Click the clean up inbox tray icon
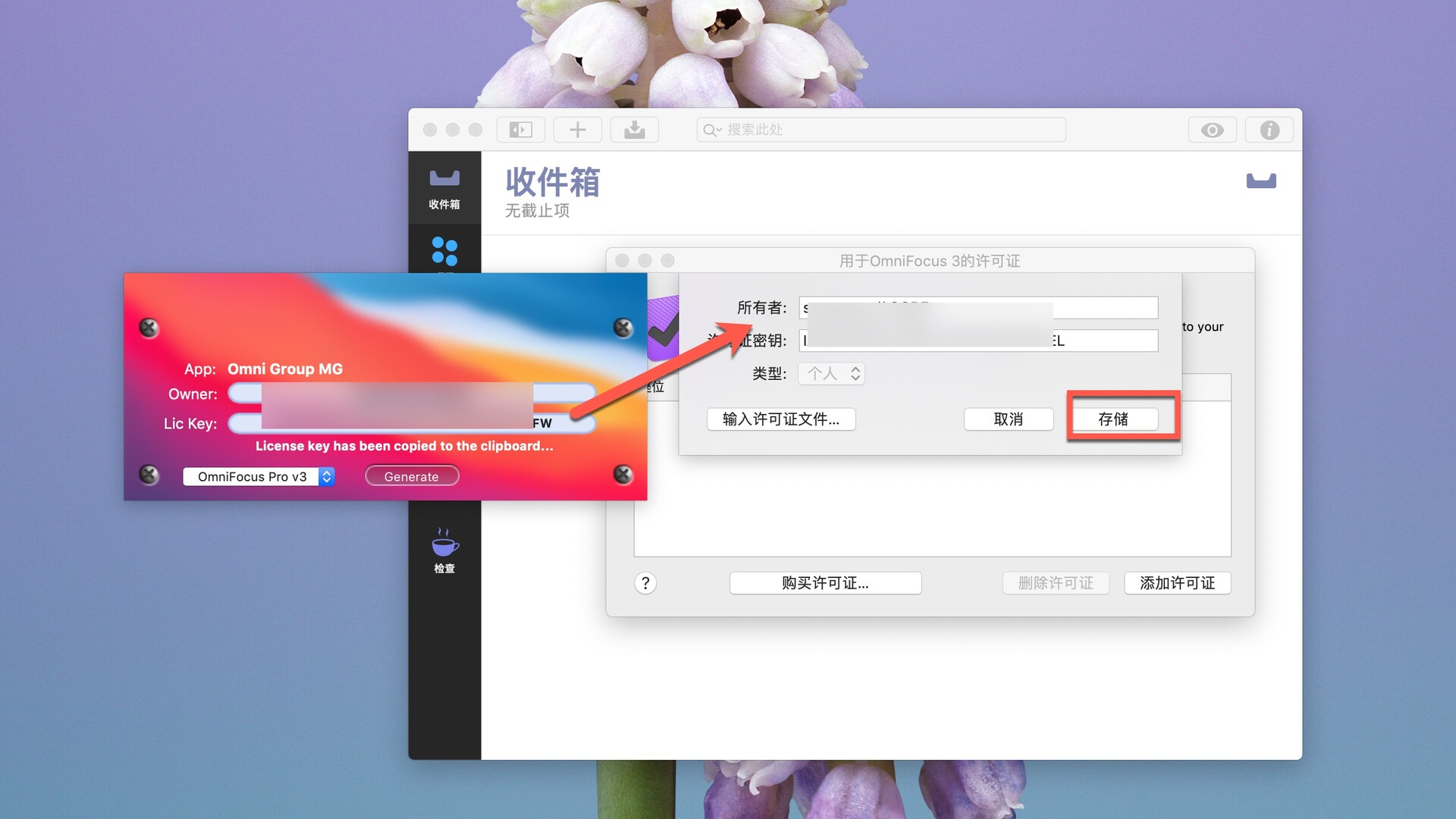 coord(635,130)
